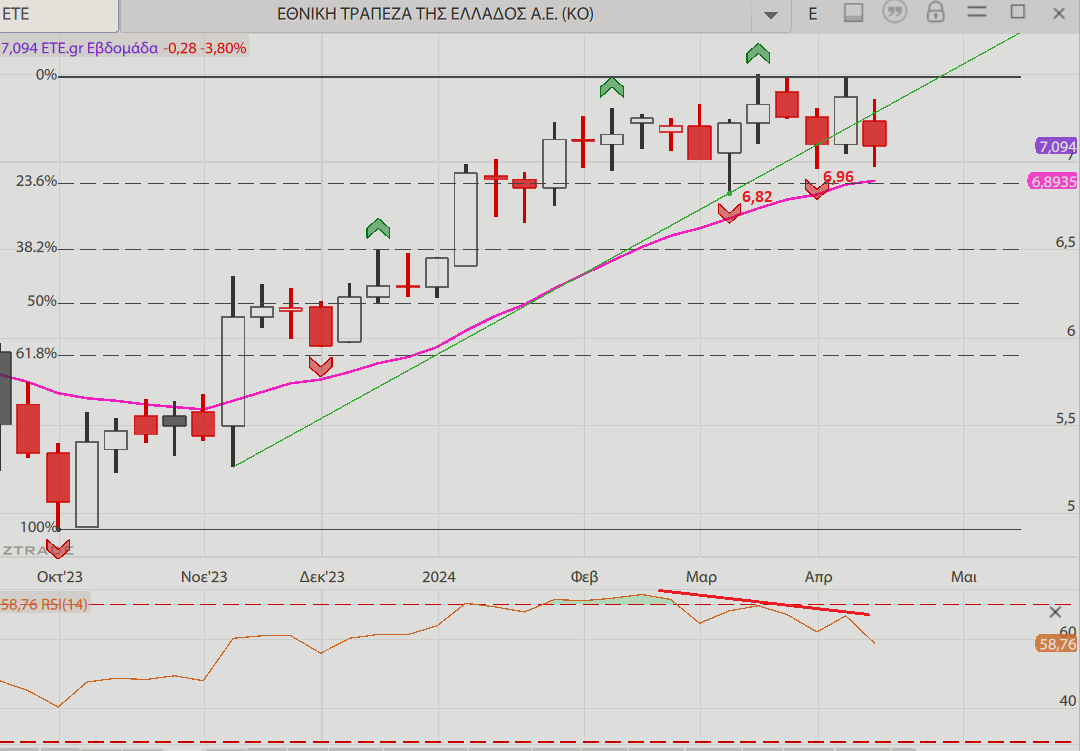The image size is (1080, 751).
Task: Close the RSI indicator panel with X
Action: point(1055,612)
